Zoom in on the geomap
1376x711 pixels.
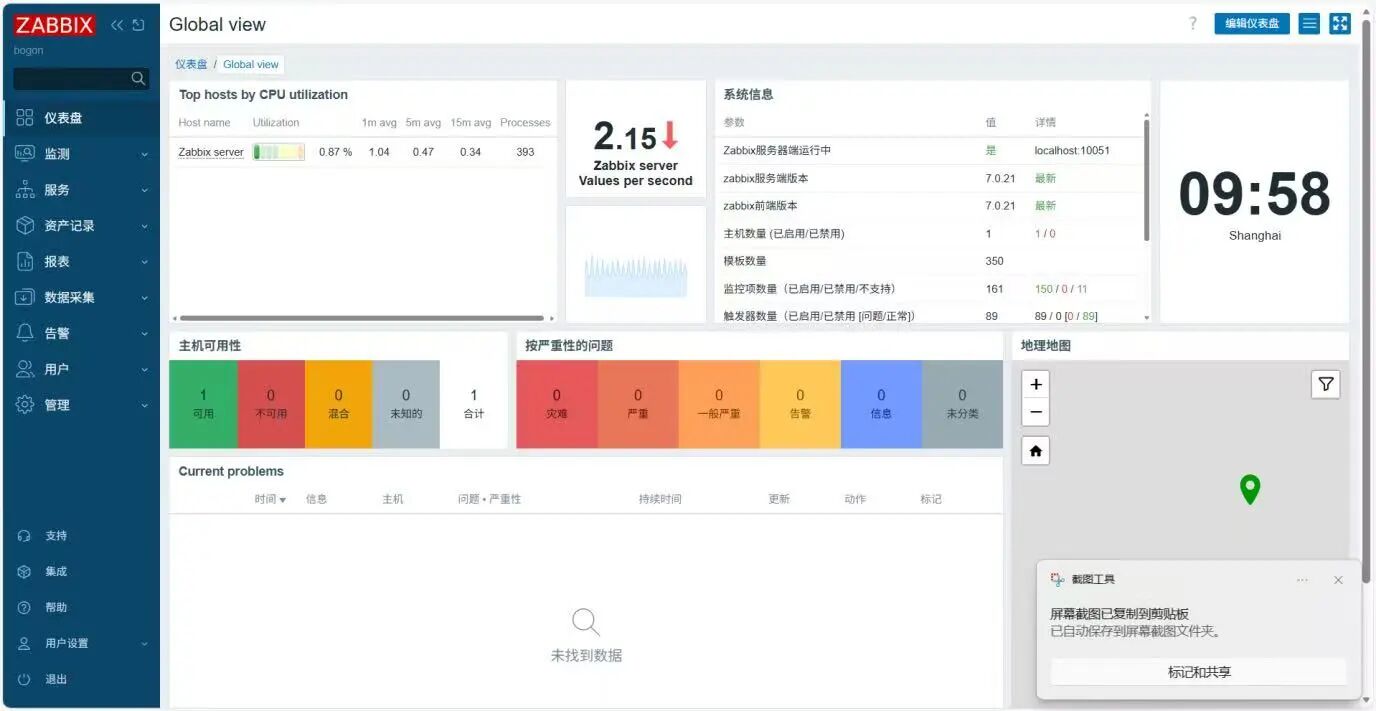click(x=1036, y=384)
